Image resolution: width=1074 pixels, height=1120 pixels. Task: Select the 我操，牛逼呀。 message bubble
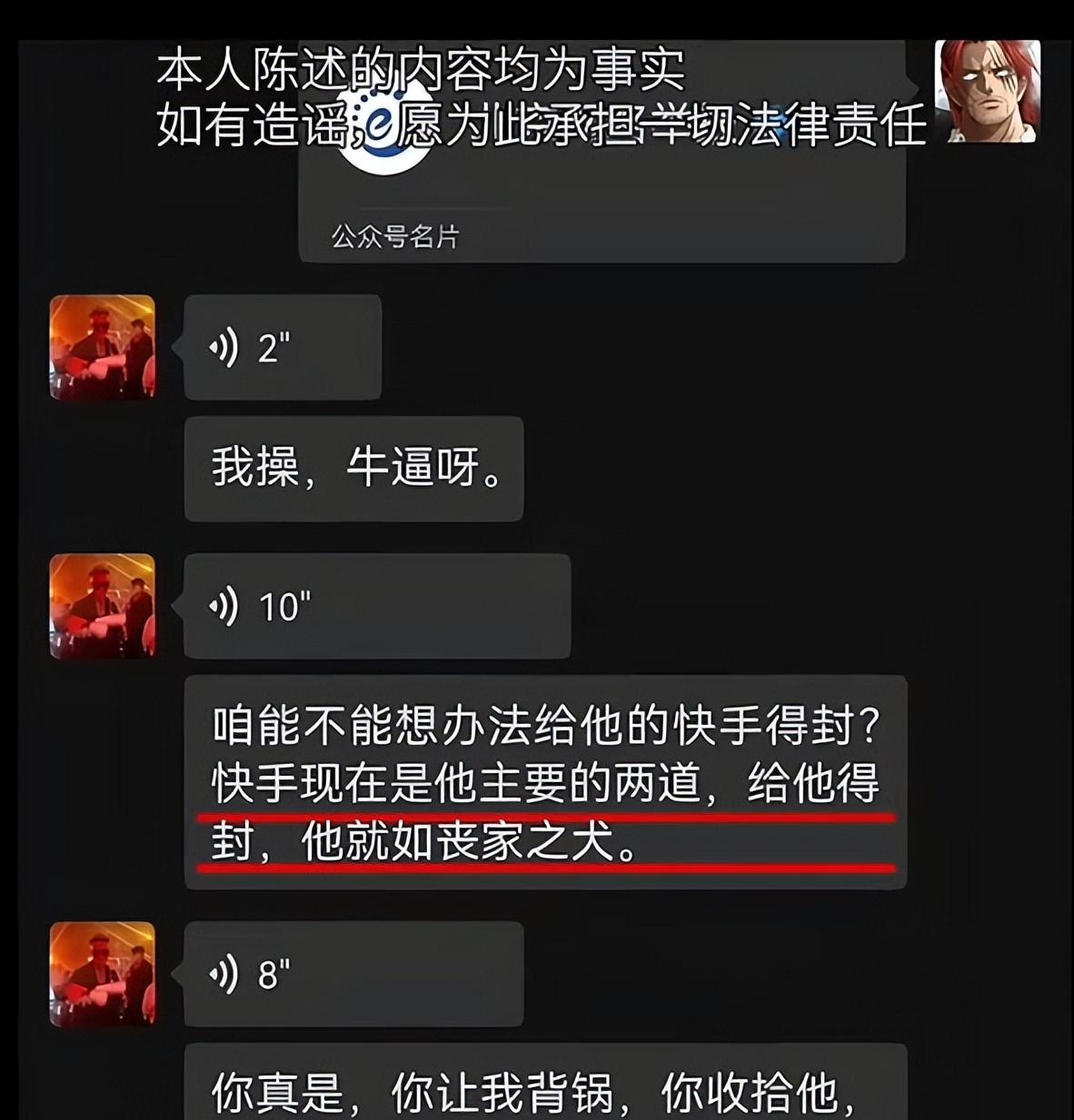coord(353,469)
